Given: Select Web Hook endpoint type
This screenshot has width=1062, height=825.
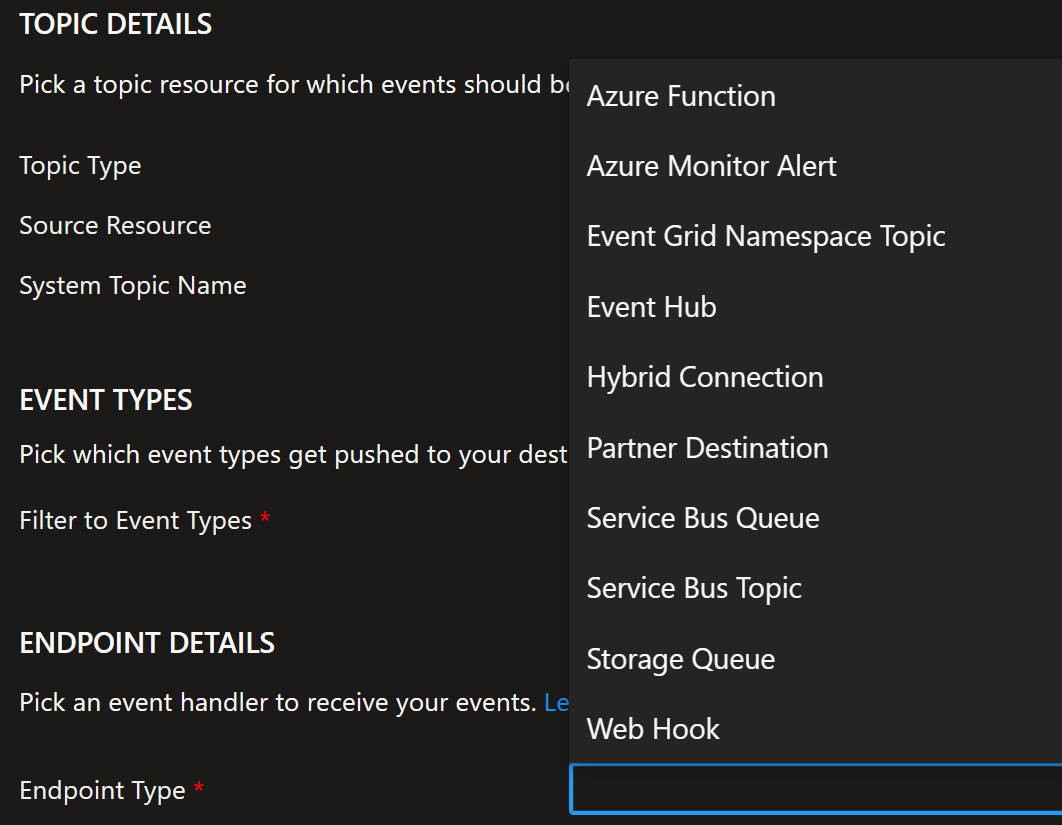Looking at the screenshot, I should click(815, 729).
